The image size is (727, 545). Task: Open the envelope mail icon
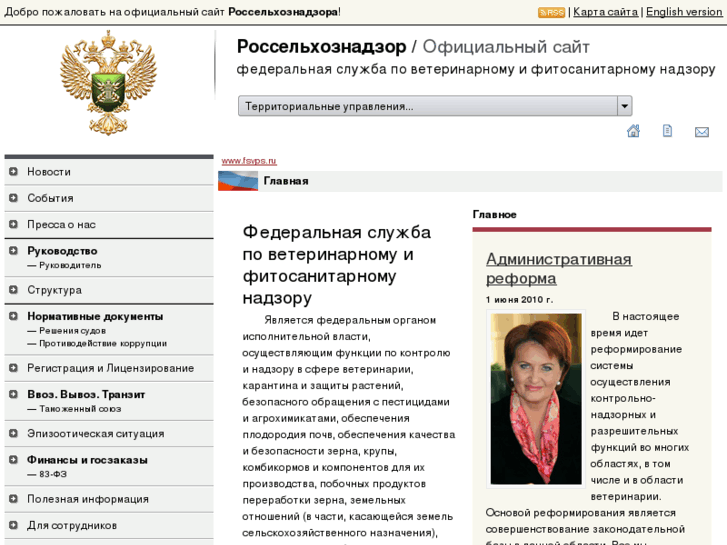coord(701,132)
